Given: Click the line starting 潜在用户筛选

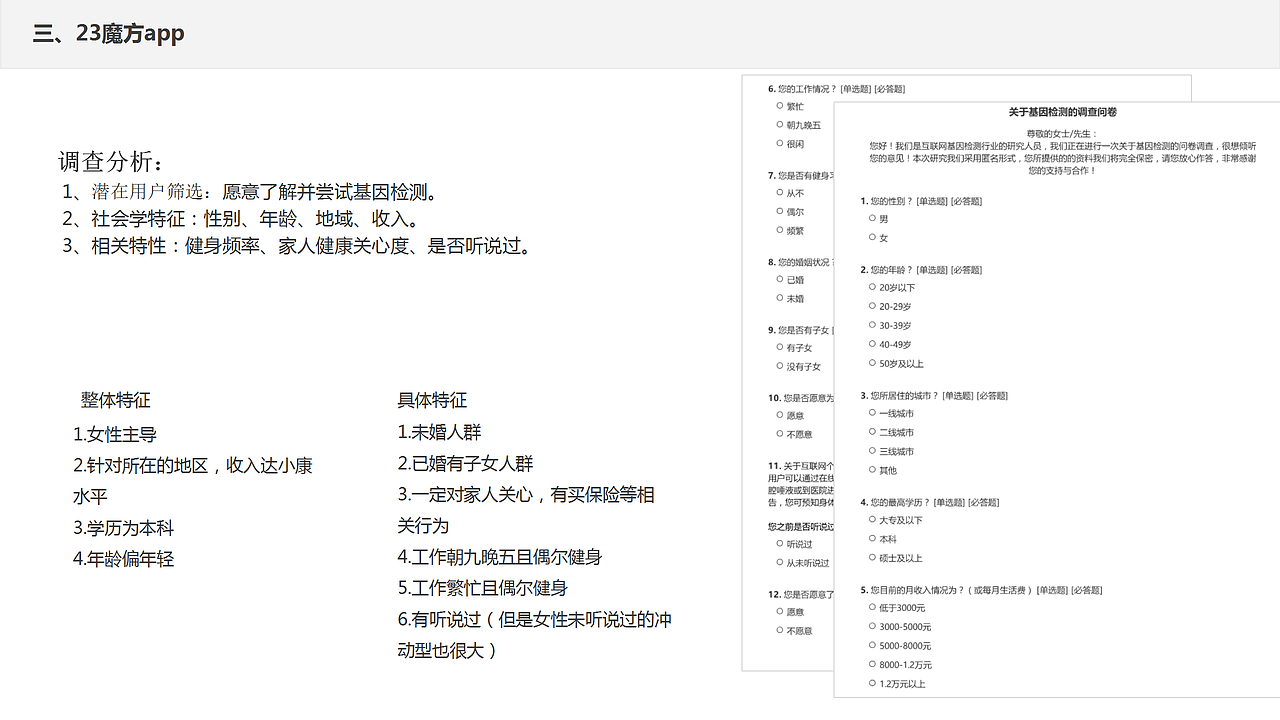Looking at the screenshot, I should click(x=249, y=192).
